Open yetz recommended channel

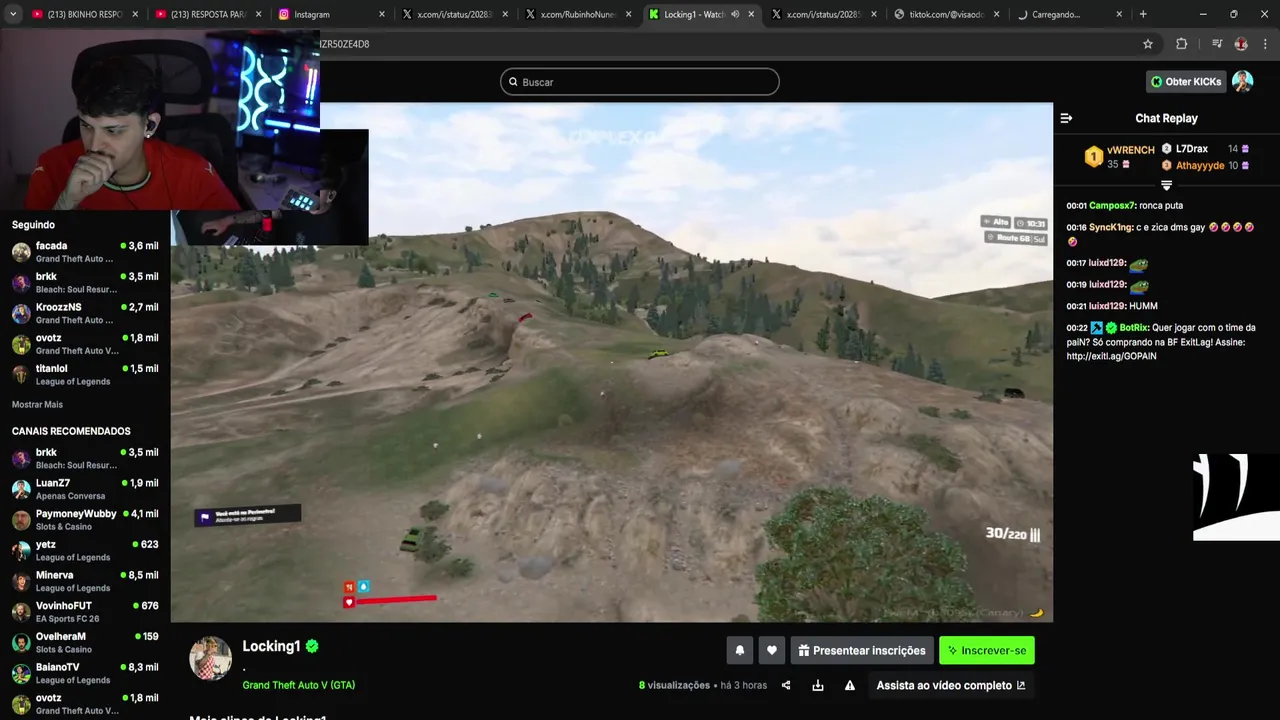pyautogui.click(x=85, y=551)
